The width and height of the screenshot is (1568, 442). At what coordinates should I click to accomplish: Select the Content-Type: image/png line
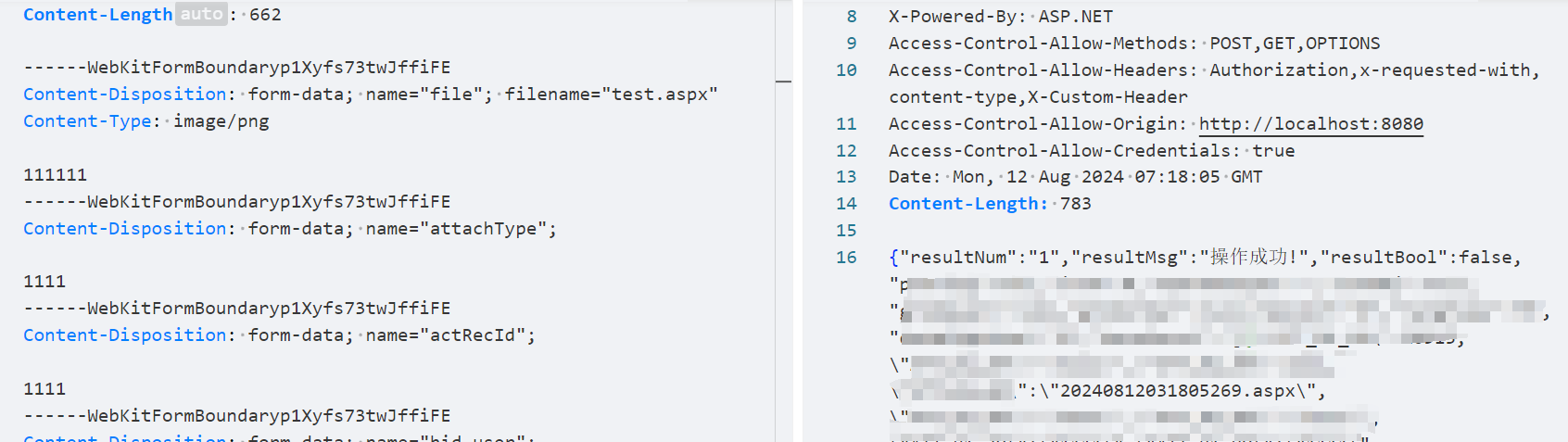pyautogui.click(x=146, y=120)
